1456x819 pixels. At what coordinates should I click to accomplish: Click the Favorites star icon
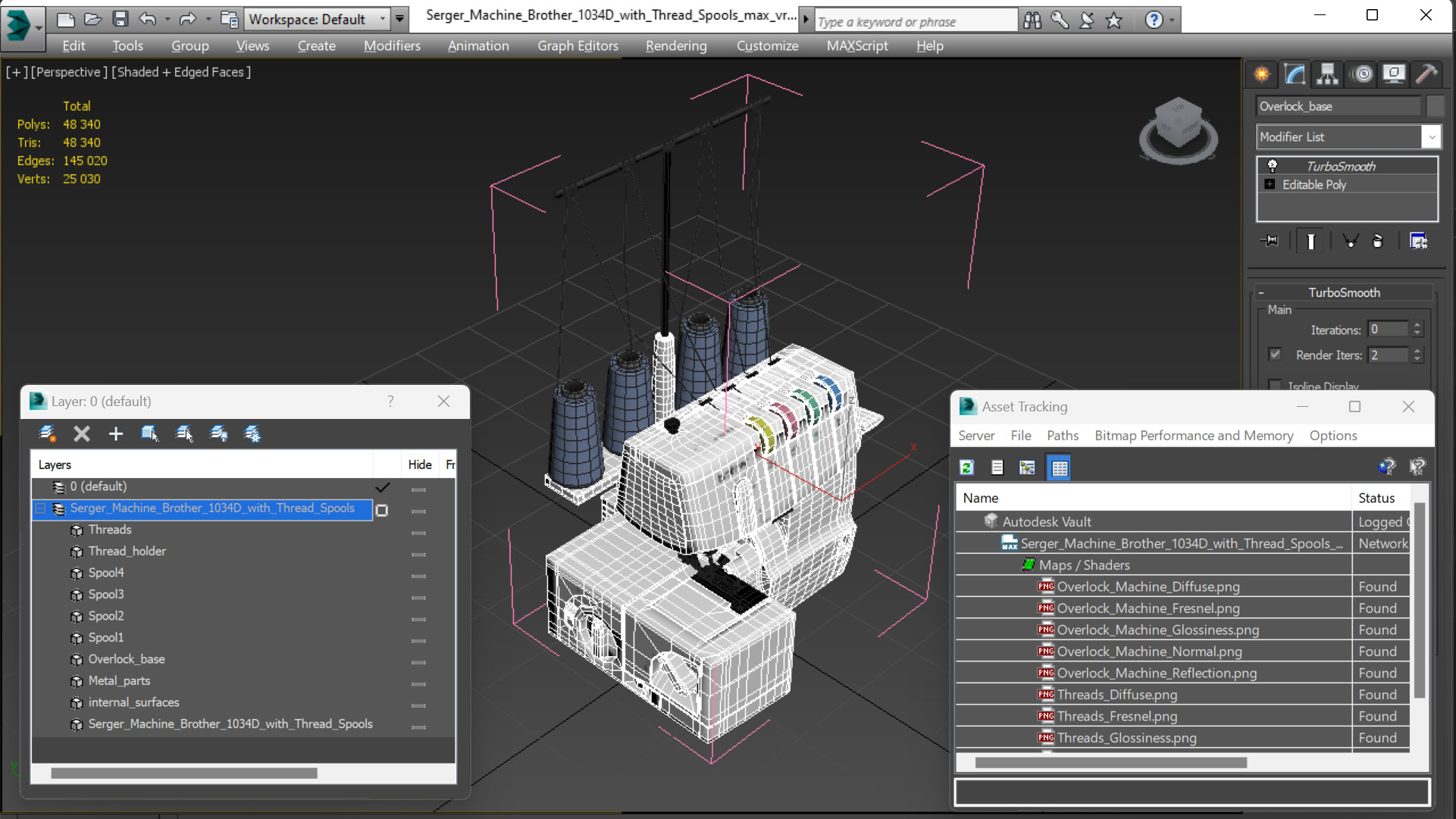pos(1114,20)
